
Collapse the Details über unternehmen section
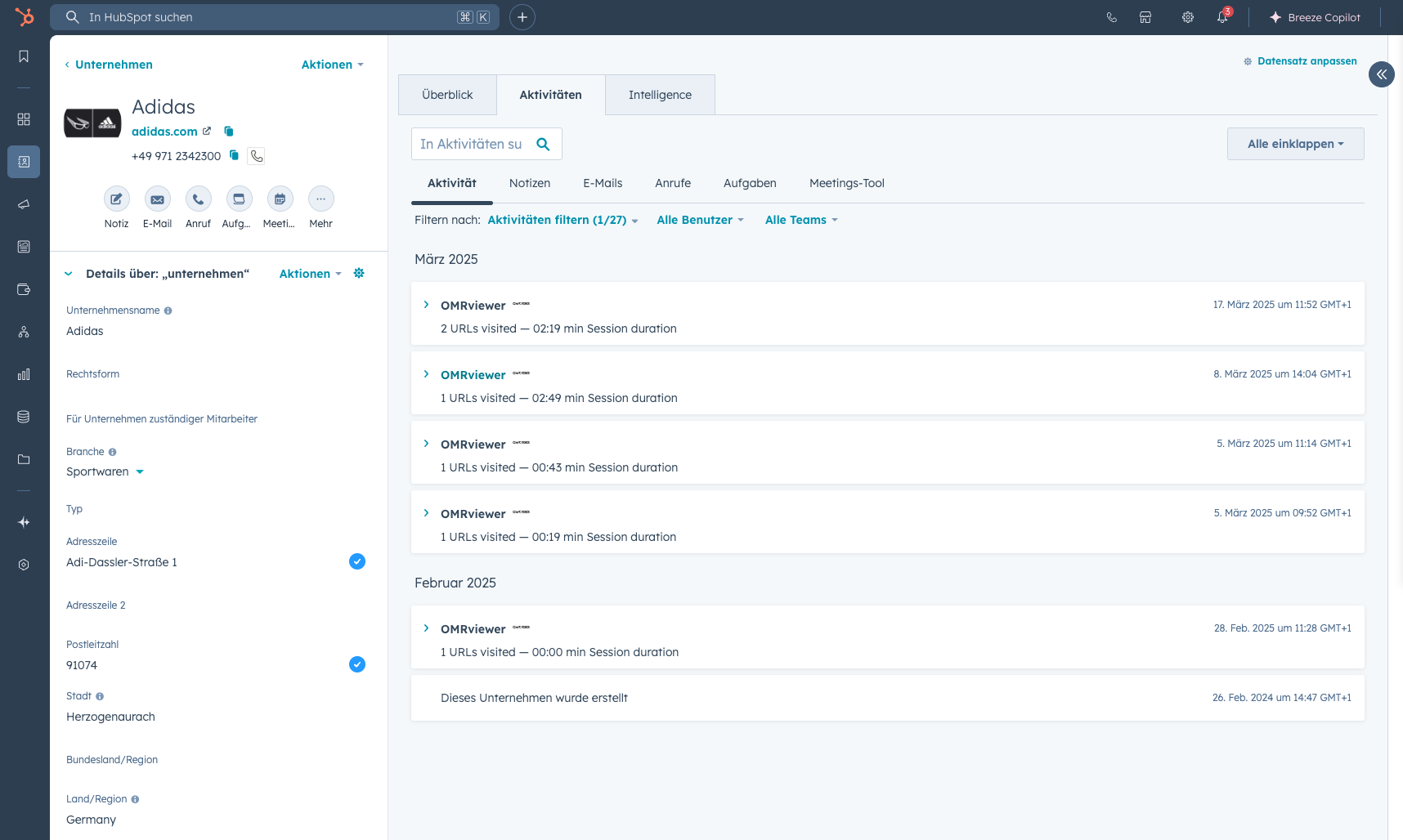(x=68, y=274)
